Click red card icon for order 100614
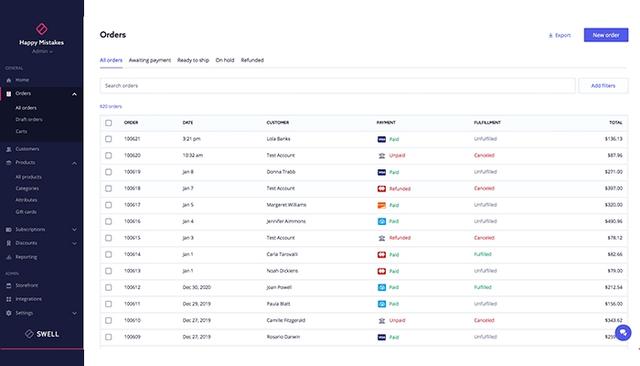The image size is (640, 366). tap(382, 255)
